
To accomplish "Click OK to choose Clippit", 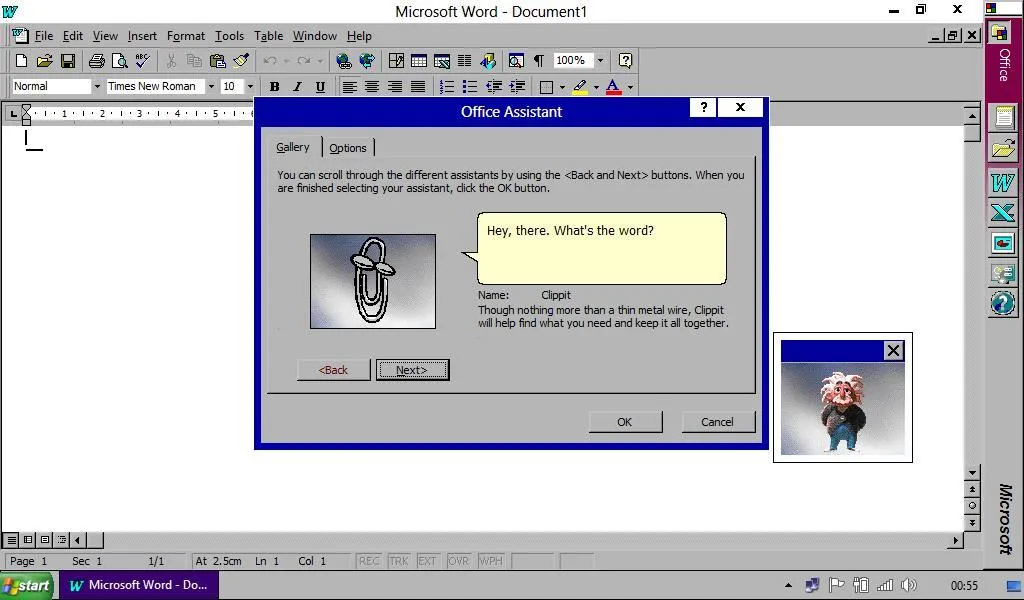I will 624,421.
